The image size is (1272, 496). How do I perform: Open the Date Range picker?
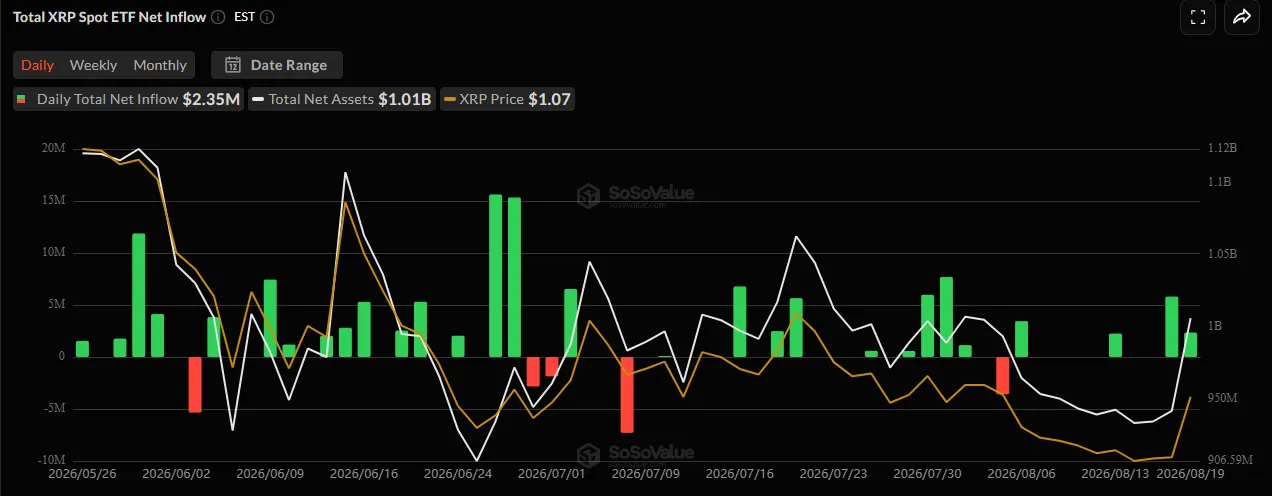pyautogui.click(x=277, y=65)
